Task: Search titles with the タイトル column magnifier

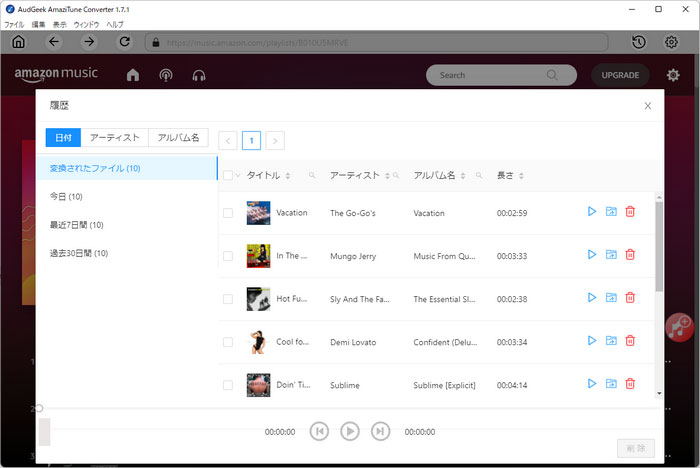Action: pyautogui.click(x=312, y=176)
